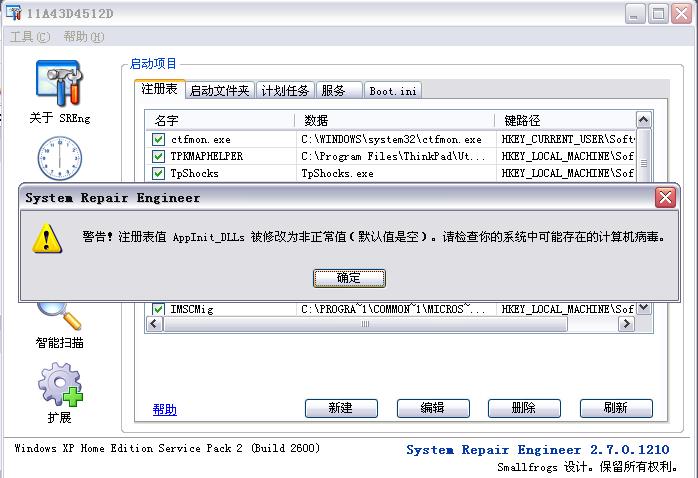Click the AppInit_DLLs warning message text
The width and height of the screenshot is (698, 478).
(x=373, y=237)
